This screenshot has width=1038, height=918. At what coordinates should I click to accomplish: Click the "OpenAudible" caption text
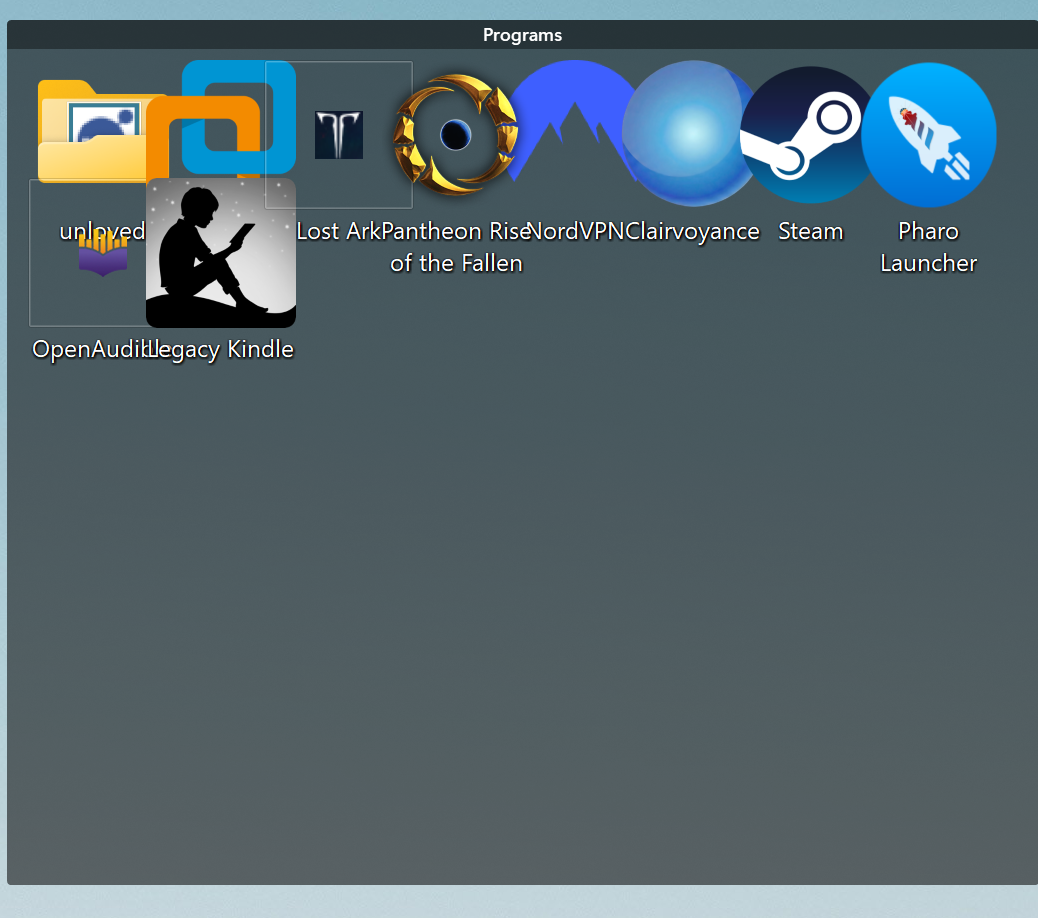coord(88,349)
